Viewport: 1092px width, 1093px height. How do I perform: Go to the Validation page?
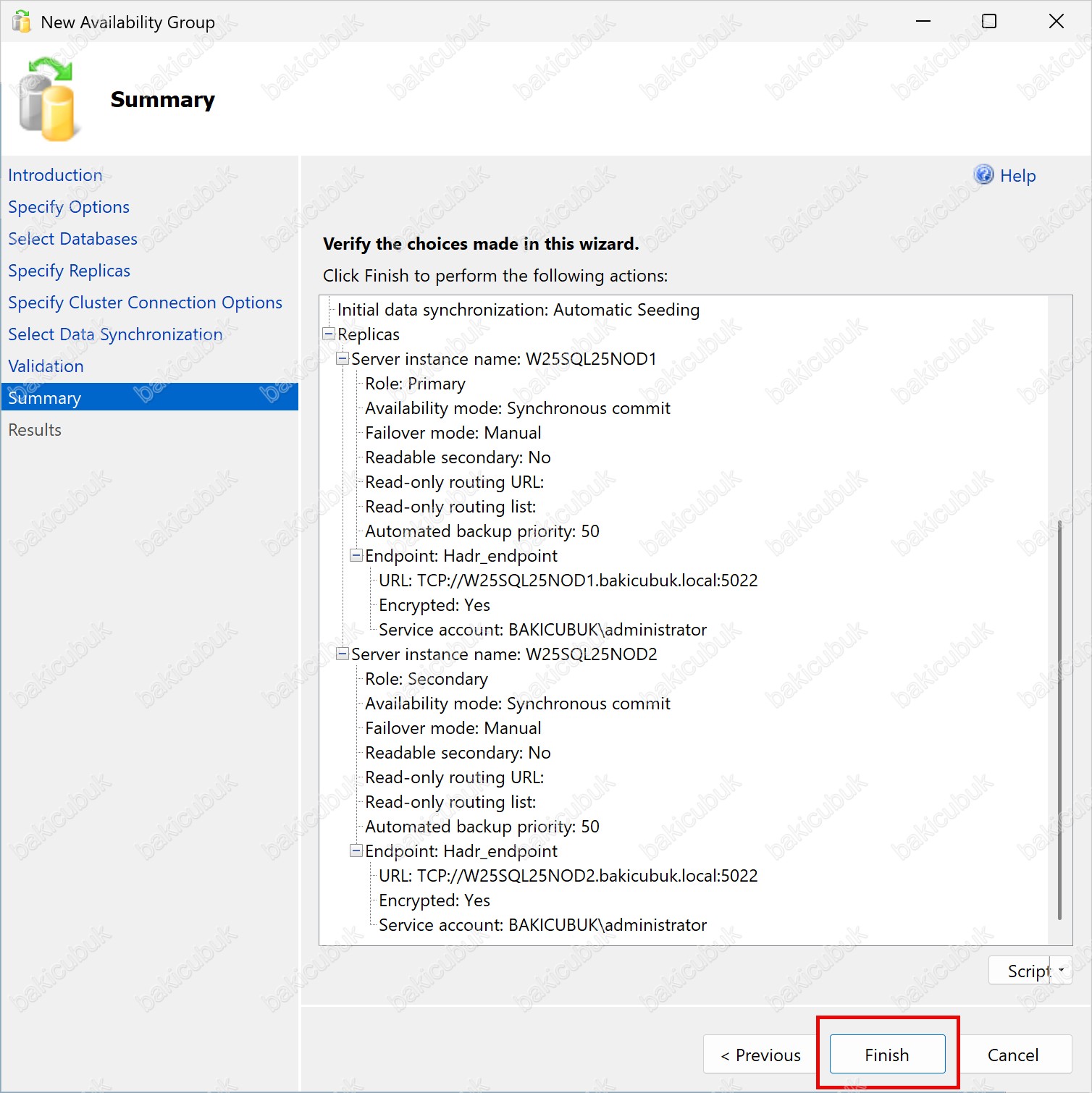coord(46,366)
